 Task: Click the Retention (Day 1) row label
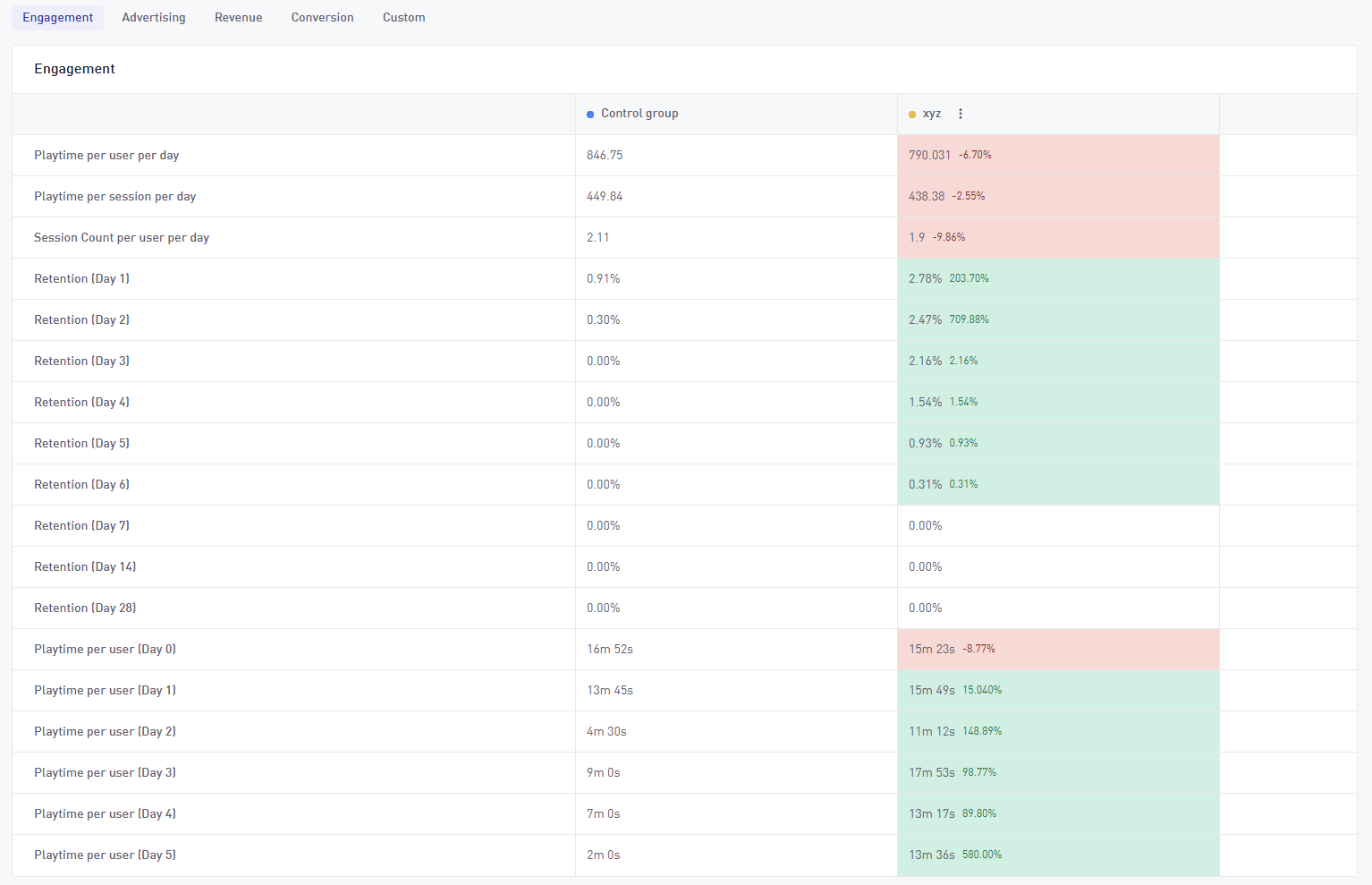point(81,279)
